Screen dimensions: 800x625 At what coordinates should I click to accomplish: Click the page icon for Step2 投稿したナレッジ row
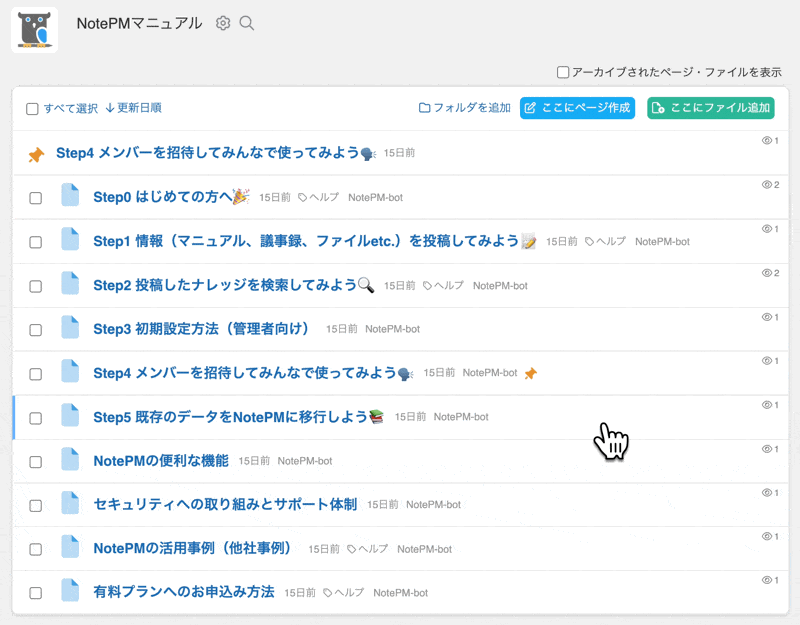pos(70,283)
